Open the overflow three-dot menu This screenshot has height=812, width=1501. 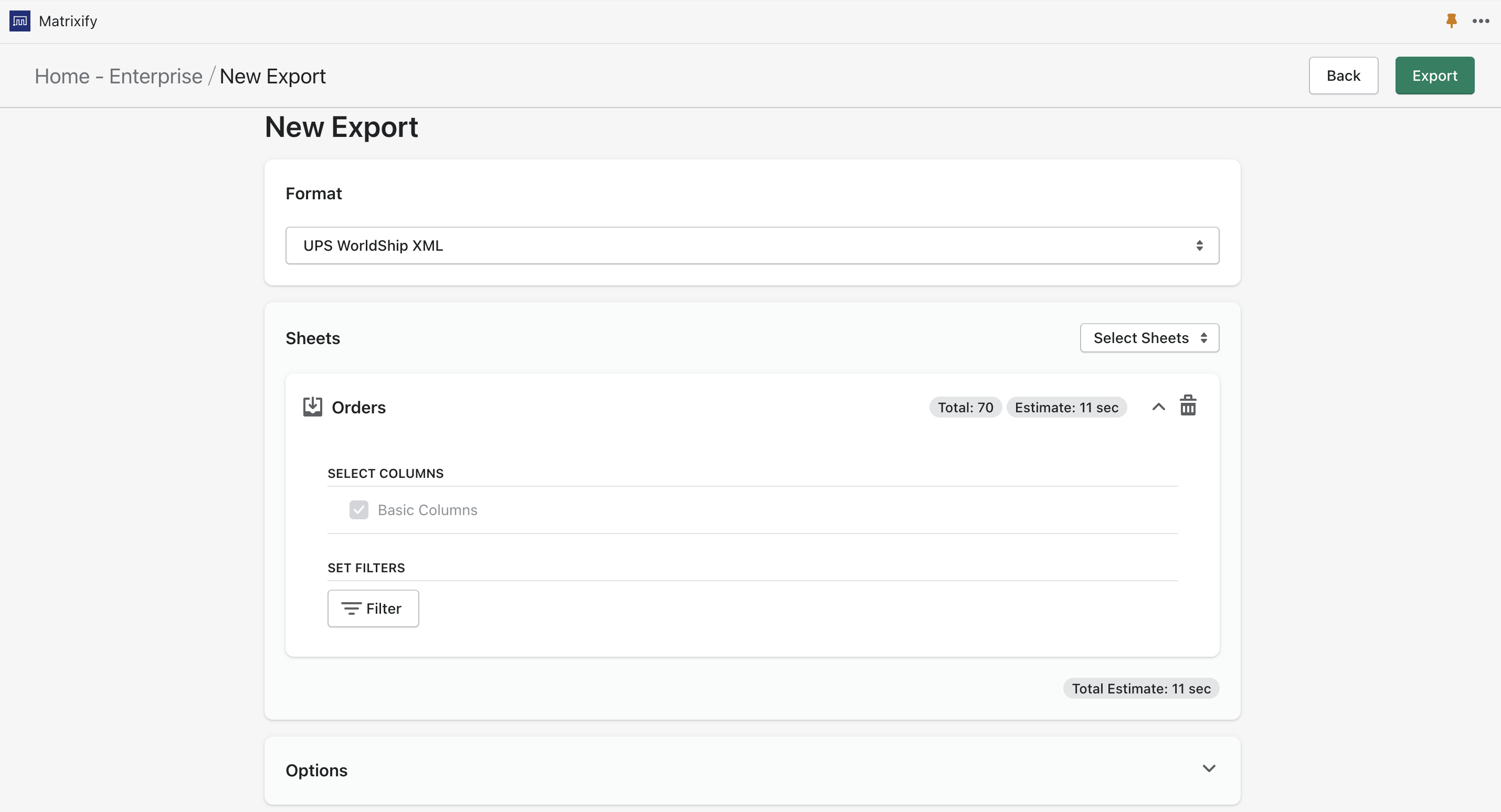pos(1481,20)
